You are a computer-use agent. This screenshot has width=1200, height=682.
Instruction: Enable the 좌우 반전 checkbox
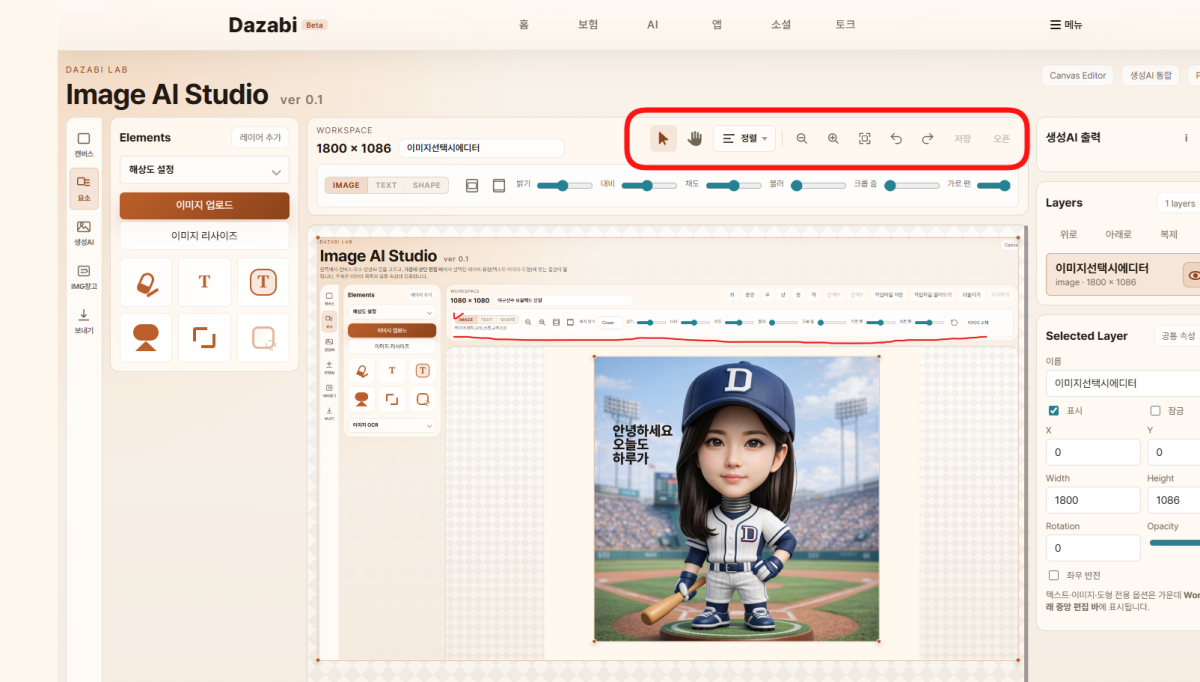pyautogui.click(x=1053, y=575)
